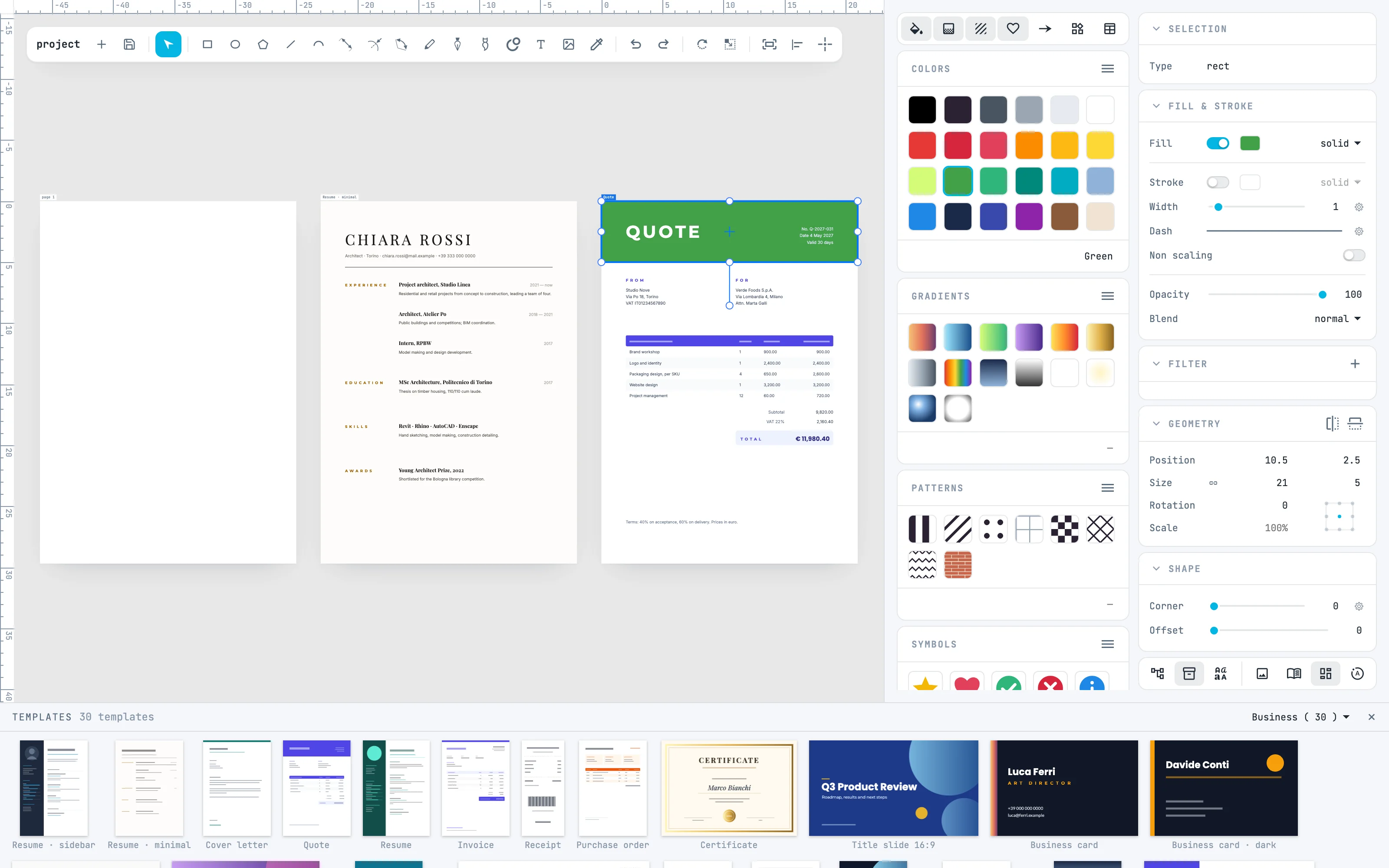Collapse the Shape section
This screenshot has width=1389, height=868.
point(1156,569)
